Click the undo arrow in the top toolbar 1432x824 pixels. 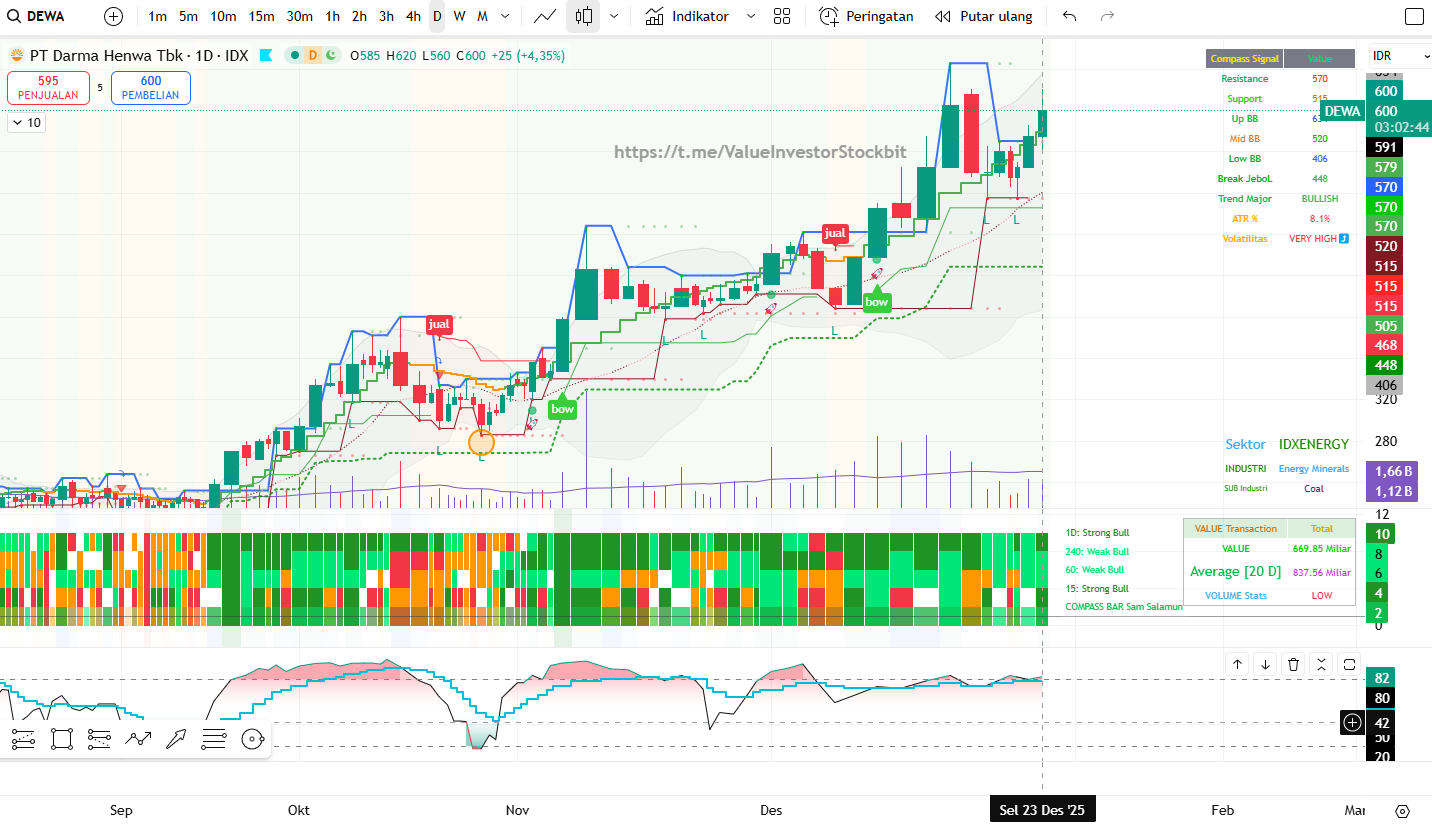coord(1070,16)
